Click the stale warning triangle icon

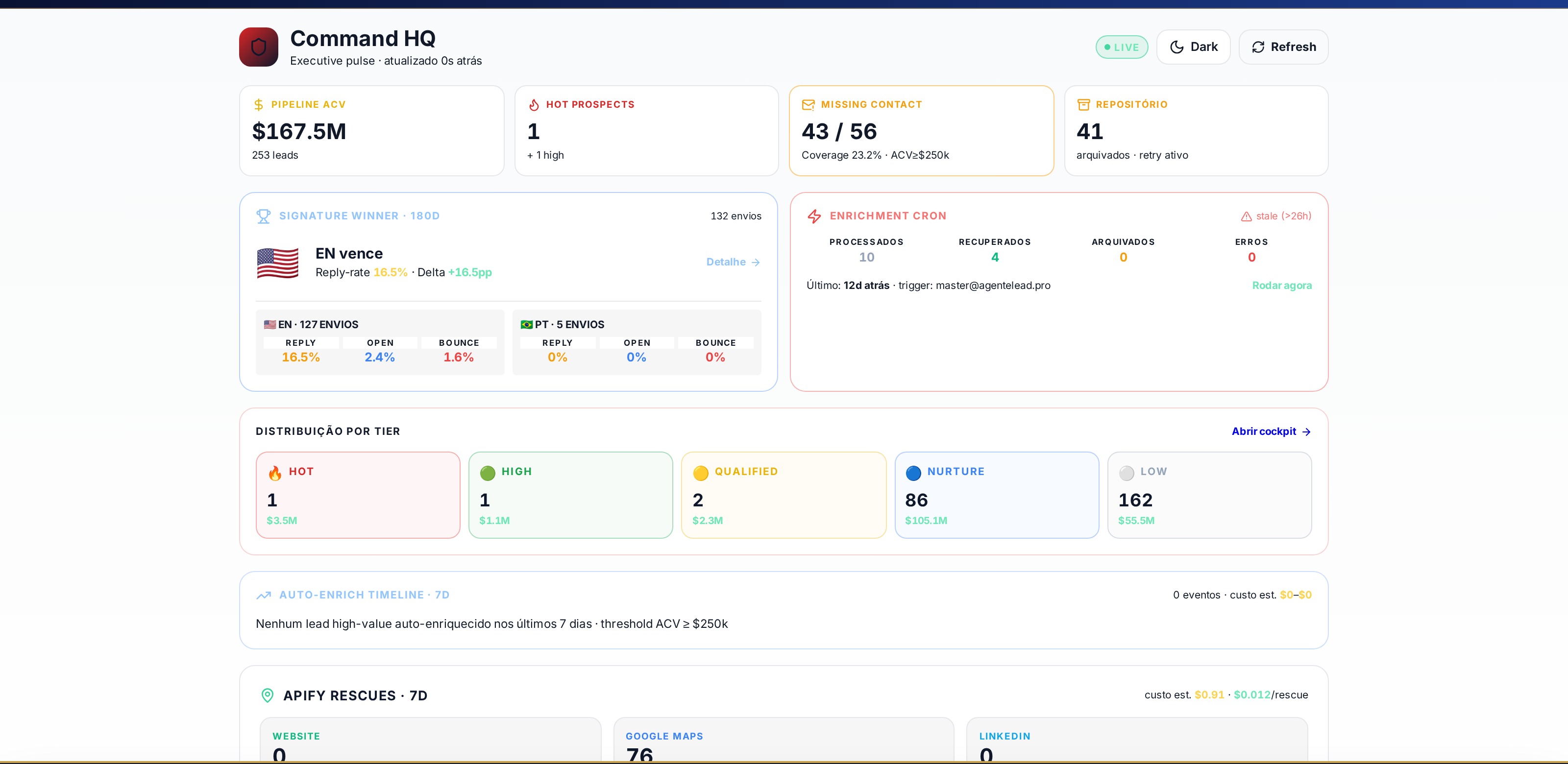pos(1246,216)
